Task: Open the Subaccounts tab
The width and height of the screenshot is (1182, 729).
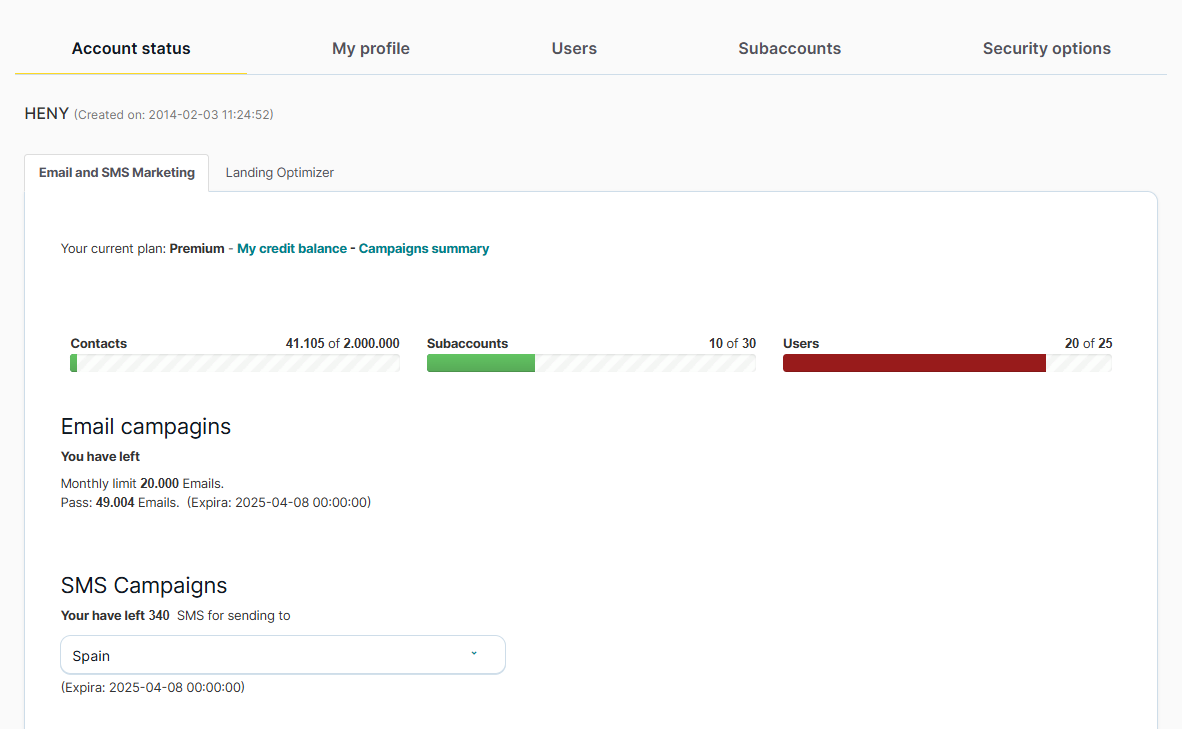Action: click(789, 48)
